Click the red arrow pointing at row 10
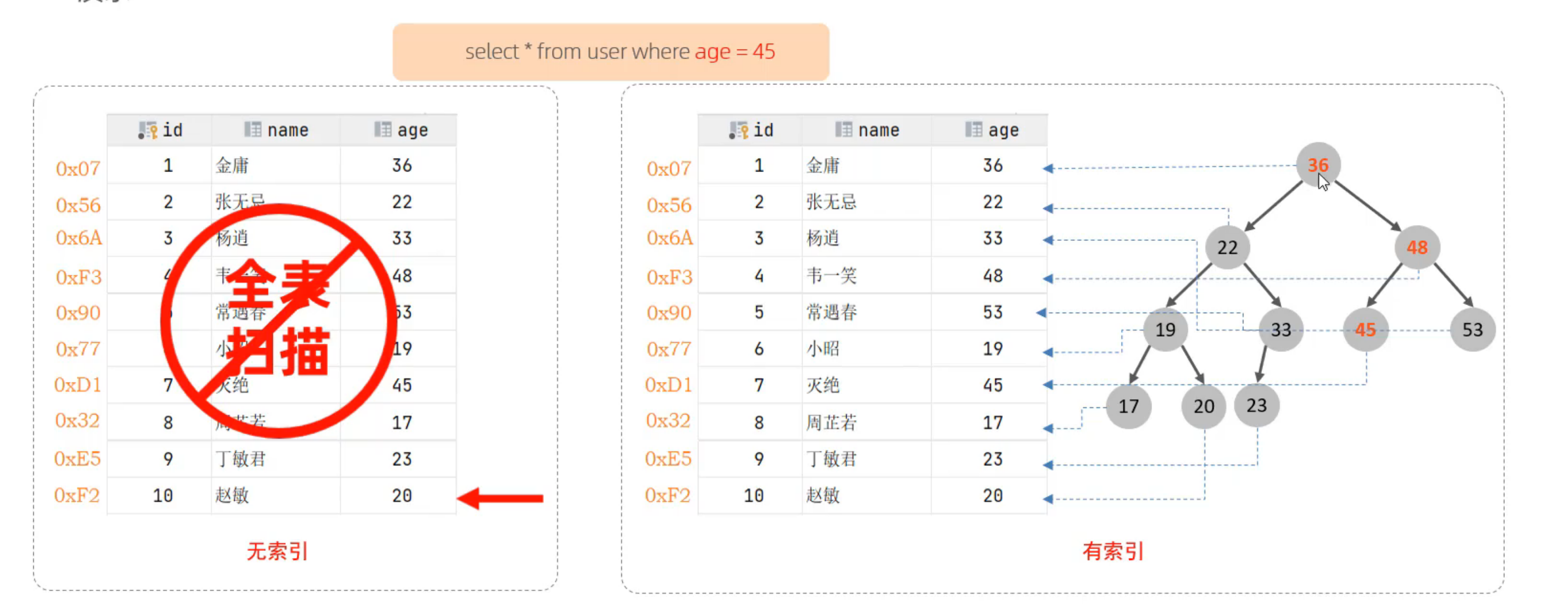This screenshot has width=1568, height=614. point(500,499)
